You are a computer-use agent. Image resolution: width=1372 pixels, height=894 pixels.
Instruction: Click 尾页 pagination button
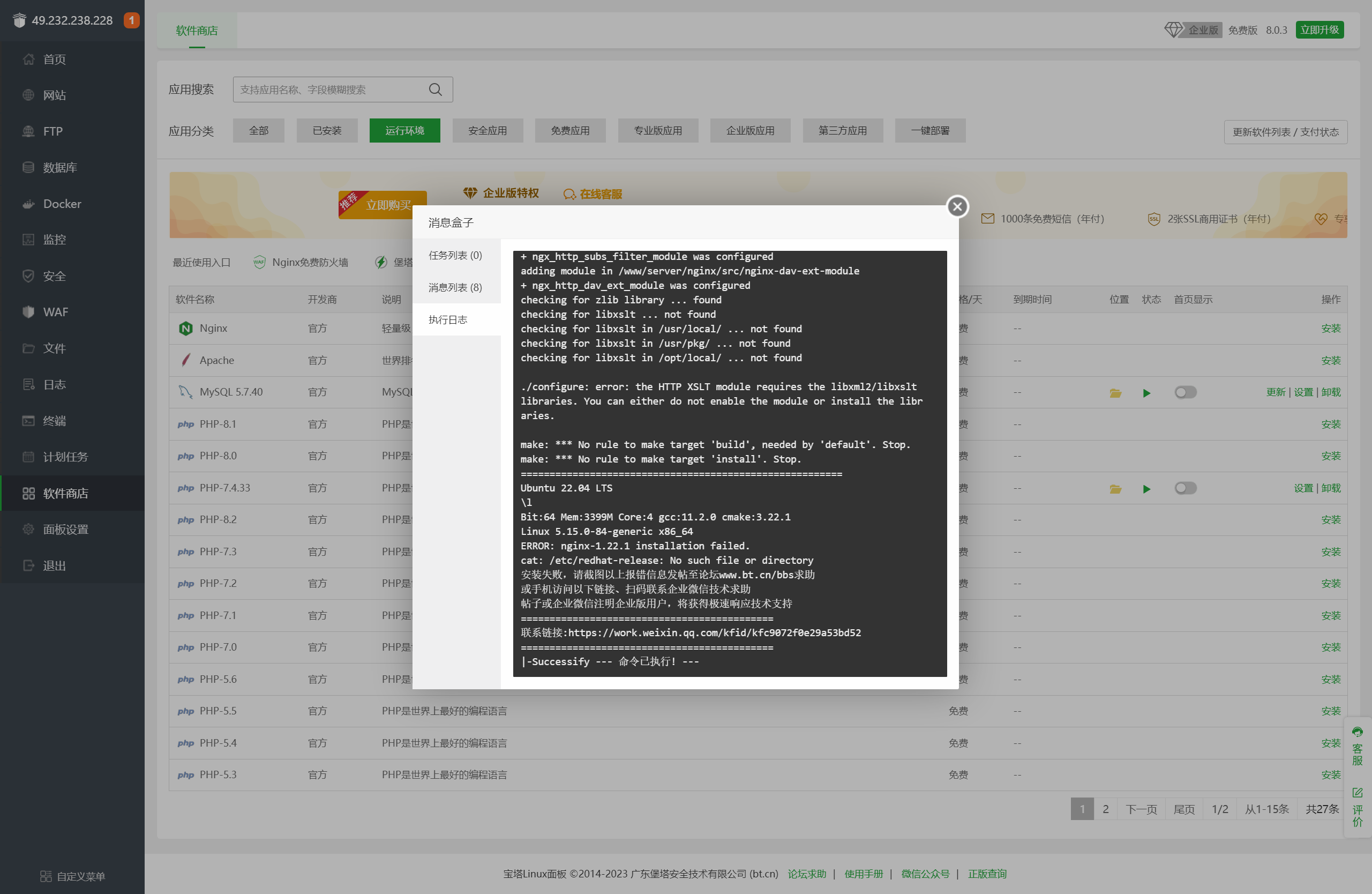coord(1184,809)
